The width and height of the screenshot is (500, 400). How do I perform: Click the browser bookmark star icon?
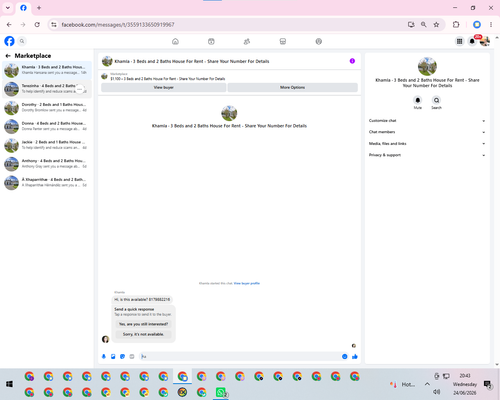[436, 24]
